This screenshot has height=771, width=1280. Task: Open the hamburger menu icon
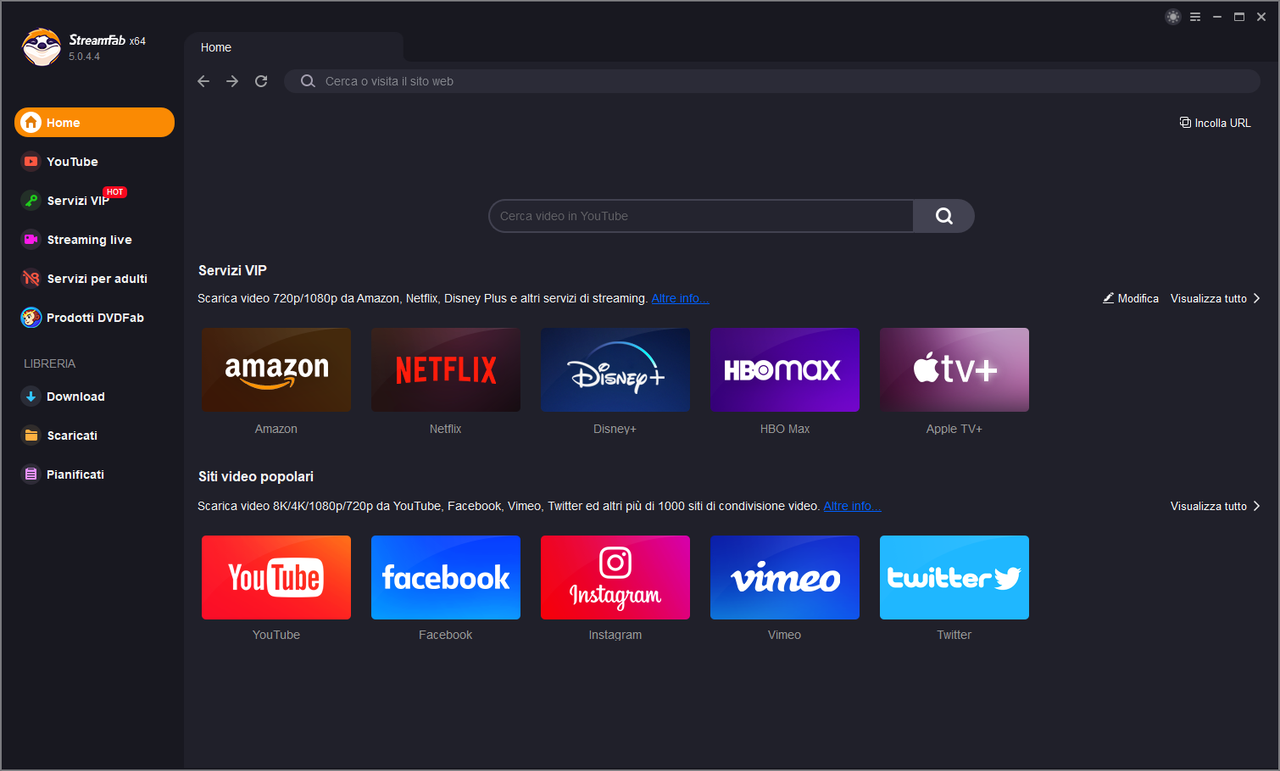click(1195, 17)
